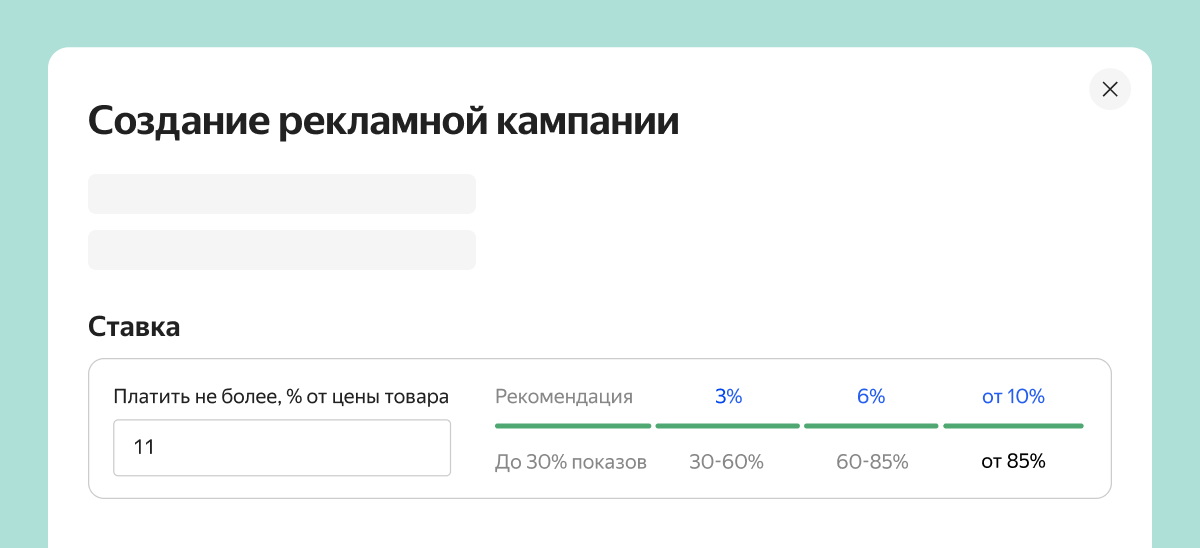Click the Ставка section heading
The height and width of the screenshot is (548, 1200).
click(134, 326)
